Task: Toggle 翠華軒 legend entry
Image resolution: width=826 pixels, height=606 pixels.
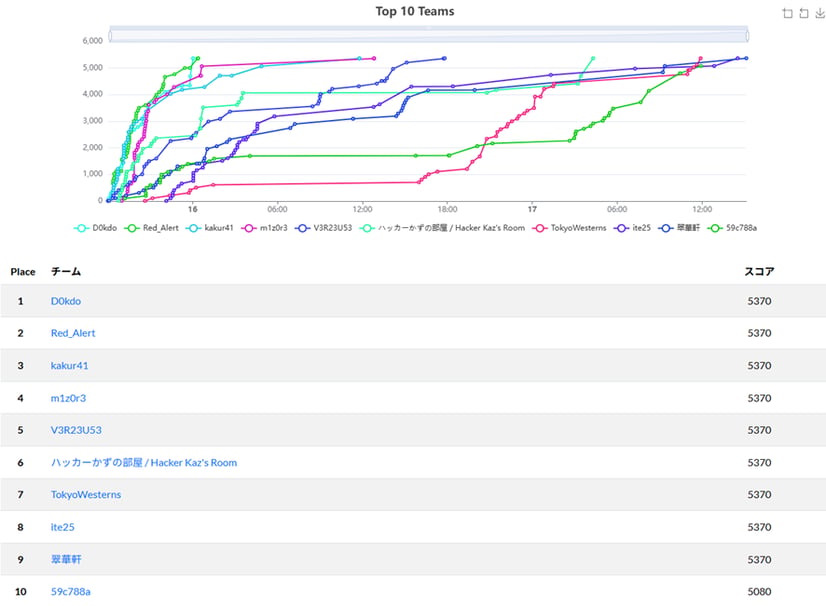Action: click(680, 228)
